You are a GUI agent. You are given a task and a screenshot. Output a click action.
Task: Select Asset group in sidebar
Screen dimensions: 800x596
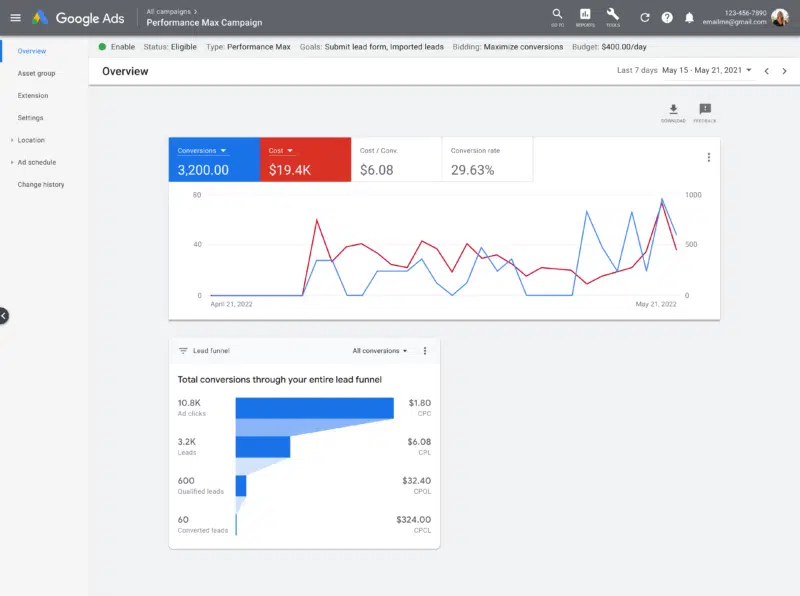pos(36,73)
